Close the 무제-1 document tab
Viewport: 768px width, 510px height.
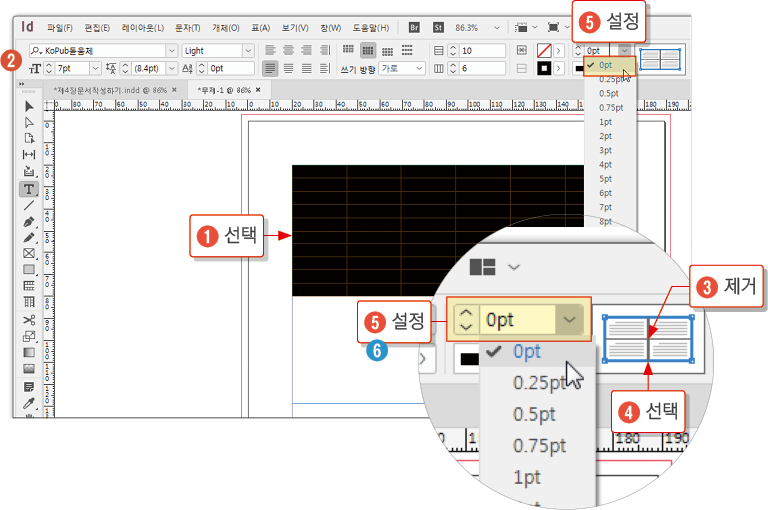pos(258,90)
